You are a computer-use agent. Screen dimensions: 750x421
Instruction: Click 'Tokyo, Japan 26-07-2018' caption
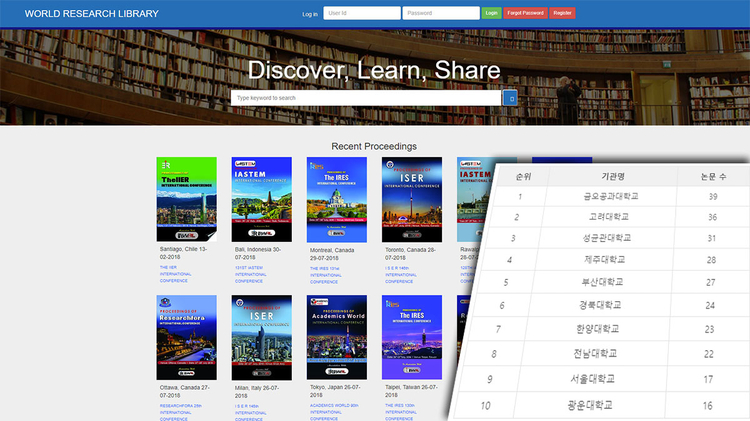click(x=335, y=390)
